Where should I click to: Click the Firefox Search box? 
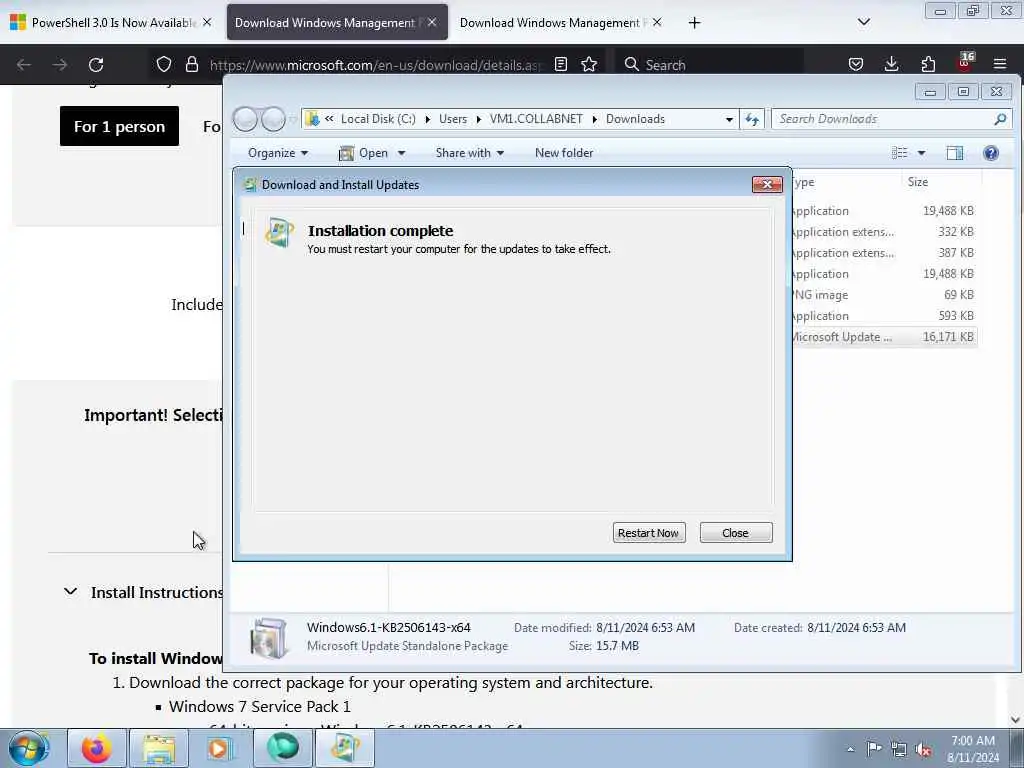point(709,65)
